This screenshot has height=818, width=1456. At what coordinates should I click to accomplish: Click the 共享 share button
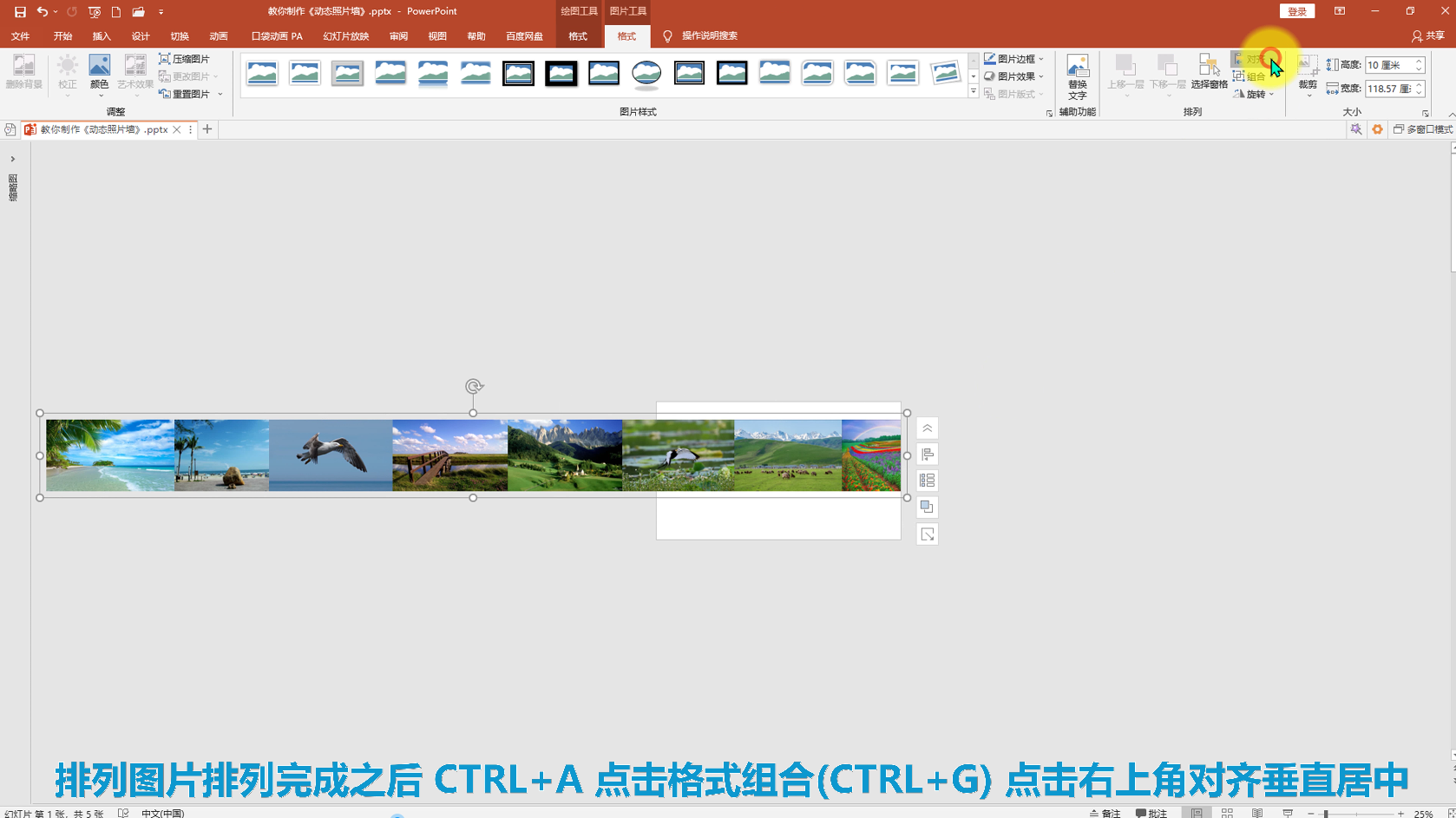pyautogui.click(x=1428, y=36)
